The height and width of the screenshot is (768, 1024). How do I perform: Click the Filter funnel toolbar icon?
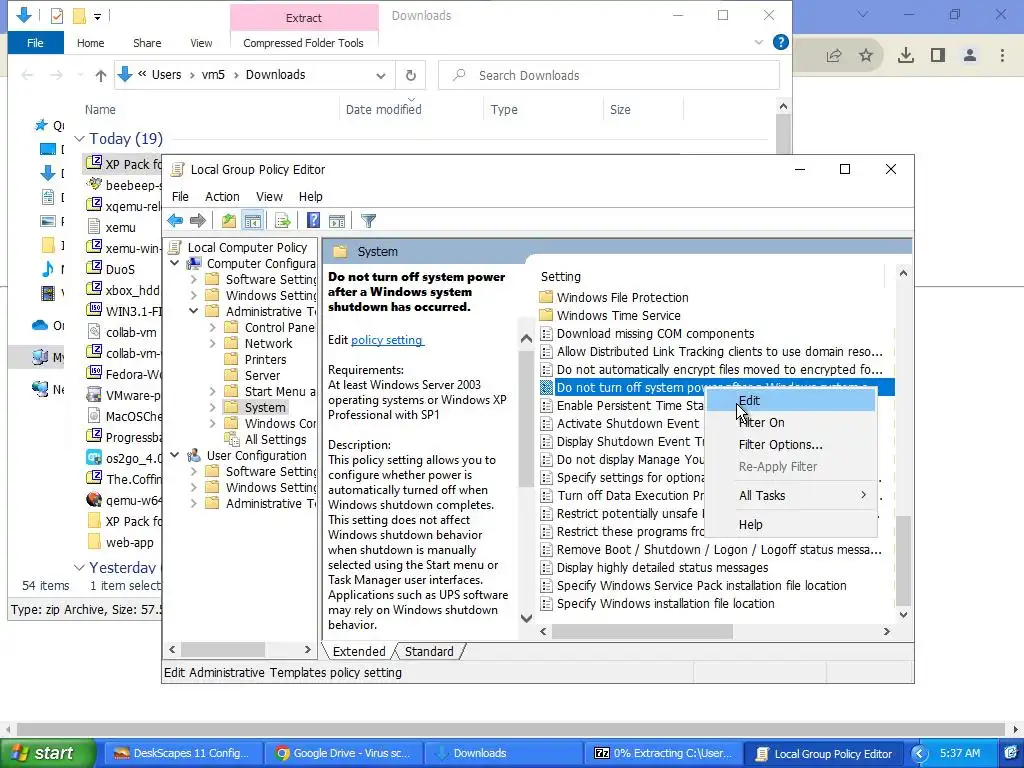pos(368,221)
